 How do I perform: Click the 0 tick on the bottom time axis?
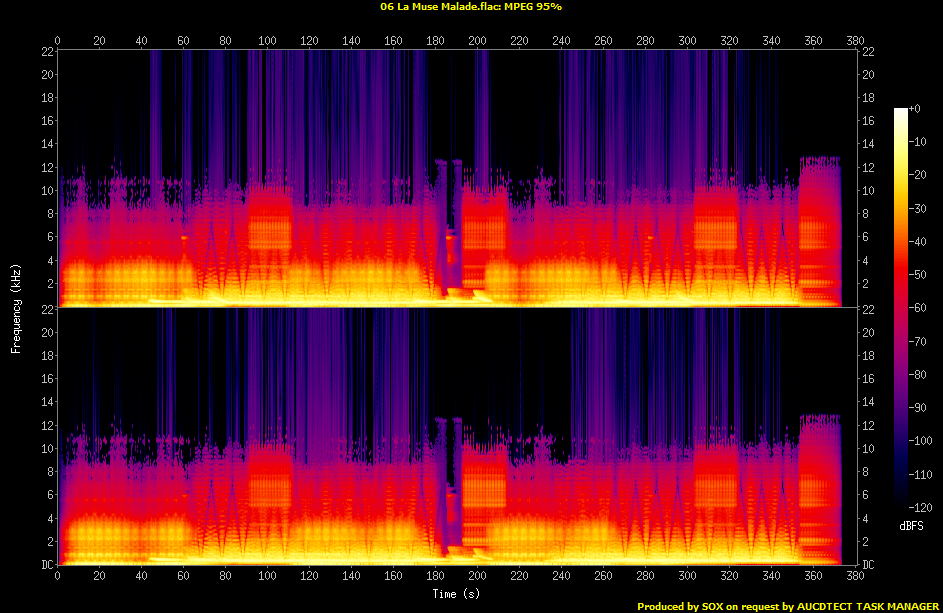[x=58, y=577]
